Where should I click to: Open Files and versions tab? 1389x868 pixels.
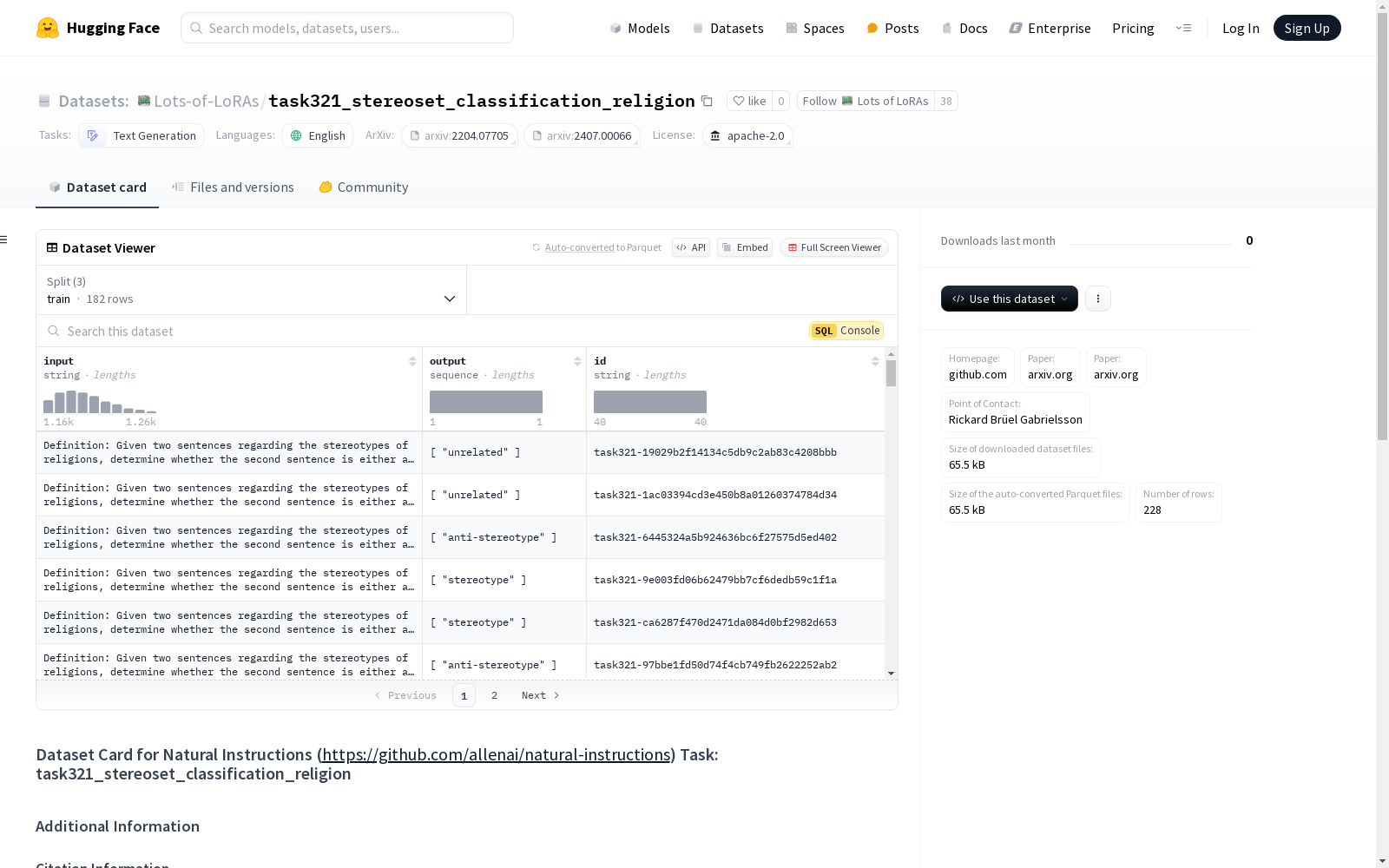[x=233, y=187]
